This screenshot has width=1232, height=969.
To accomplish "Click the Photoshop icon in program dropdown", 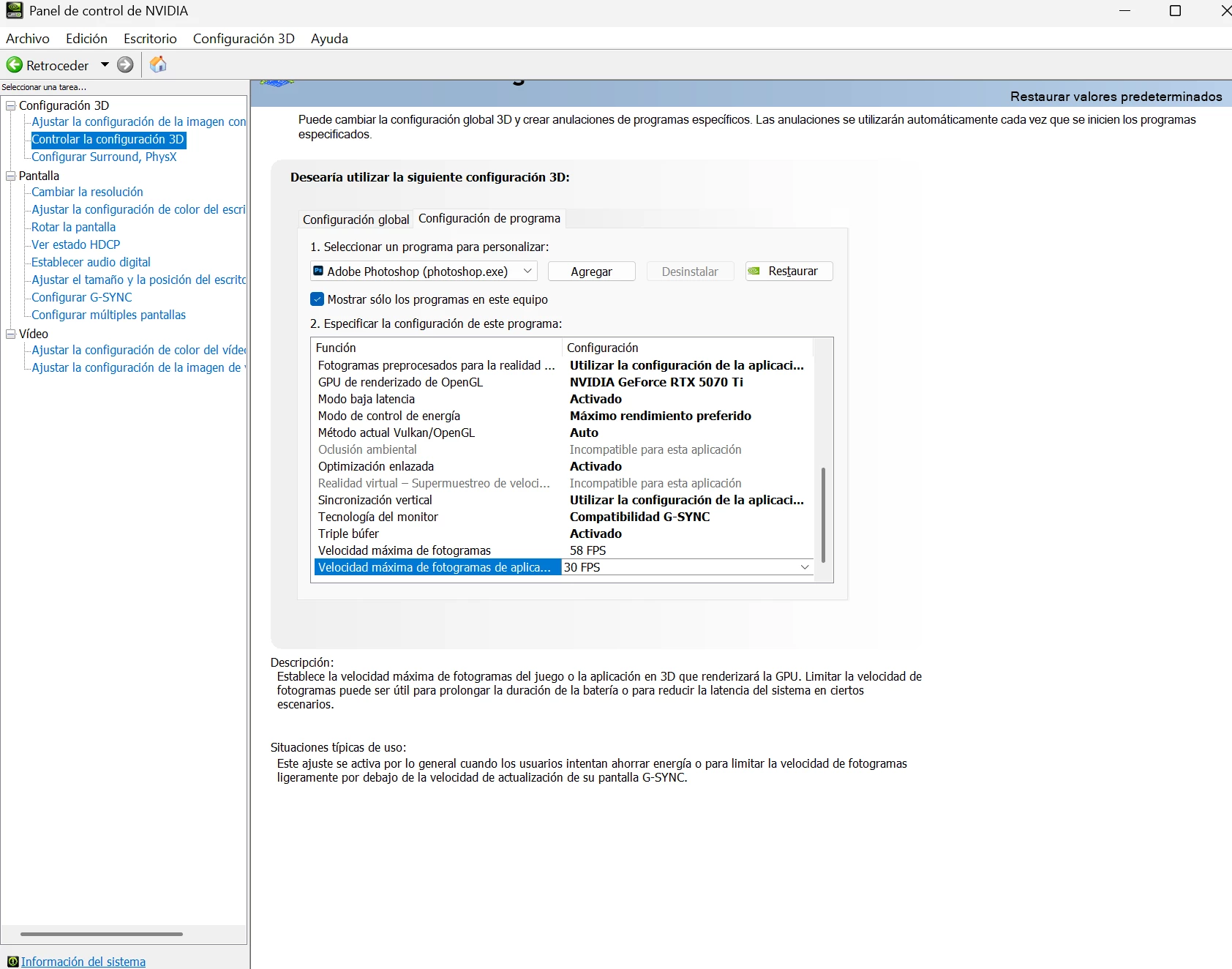I will [x=318, y=271].
